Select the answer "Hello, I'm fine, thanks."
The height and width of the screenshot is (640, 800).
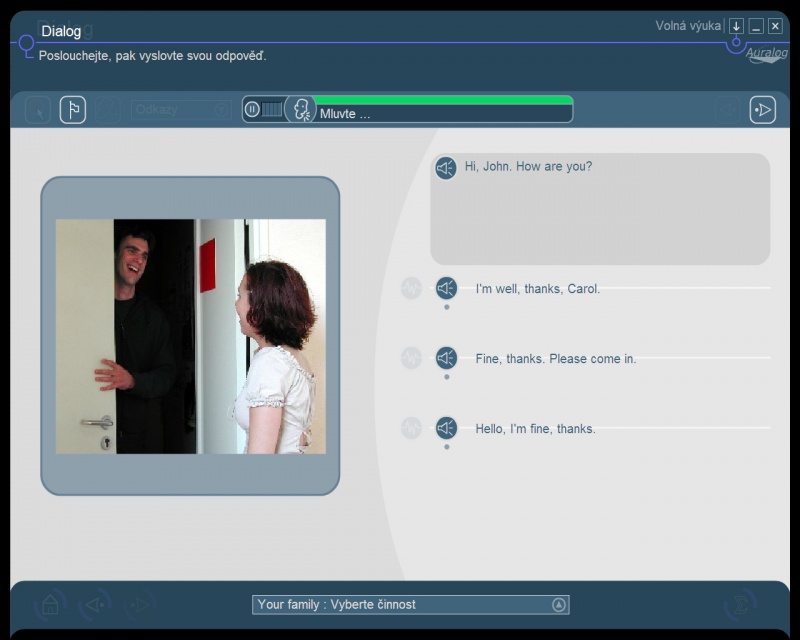point(536,429)
